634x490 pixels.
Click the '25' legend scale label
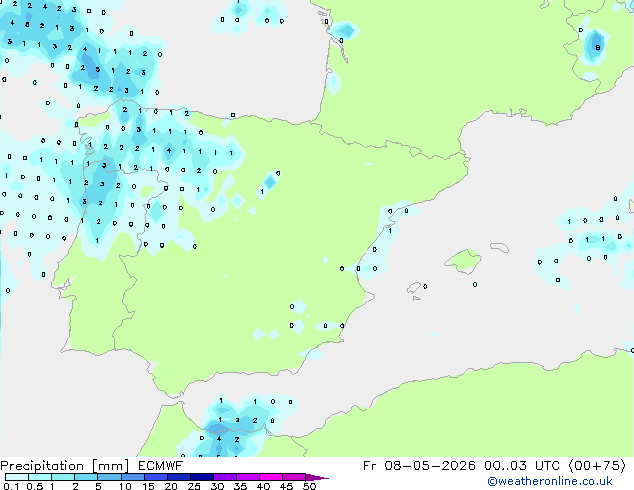click(194, 486)
